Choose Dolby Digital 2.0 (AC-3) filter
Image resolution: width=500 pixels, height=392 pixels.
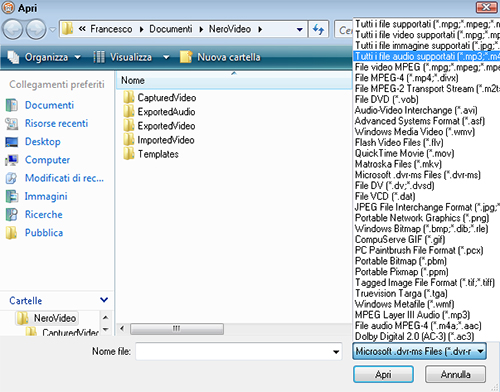click(x=427, y=336)
